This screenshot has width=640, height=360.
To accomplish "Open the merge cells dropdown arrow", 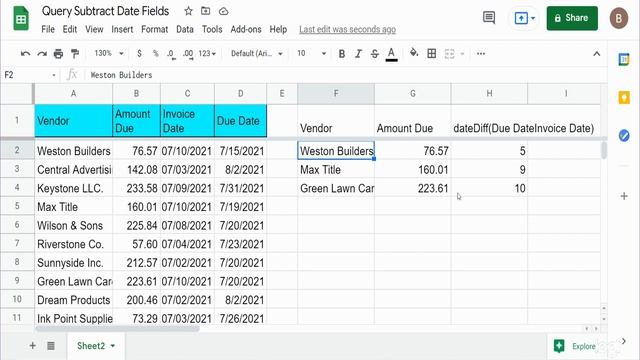I will [x=462, y=53].
